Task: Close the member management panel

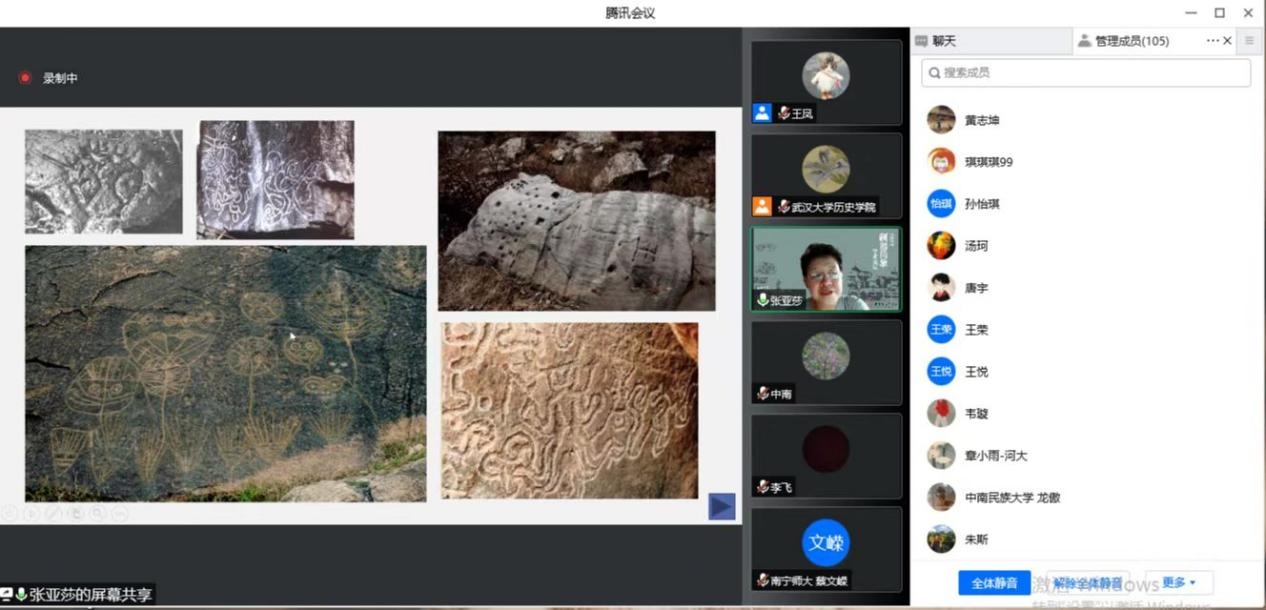Action: tap(1227, 41)
